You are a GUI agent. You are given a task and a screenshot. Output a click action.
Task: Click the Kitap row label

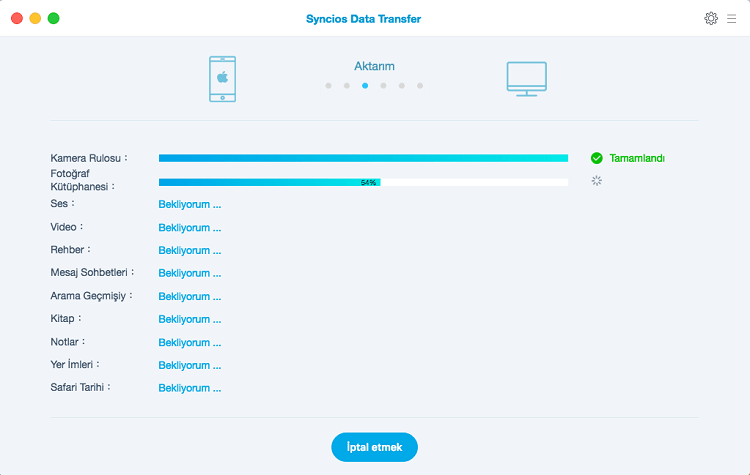66,318
